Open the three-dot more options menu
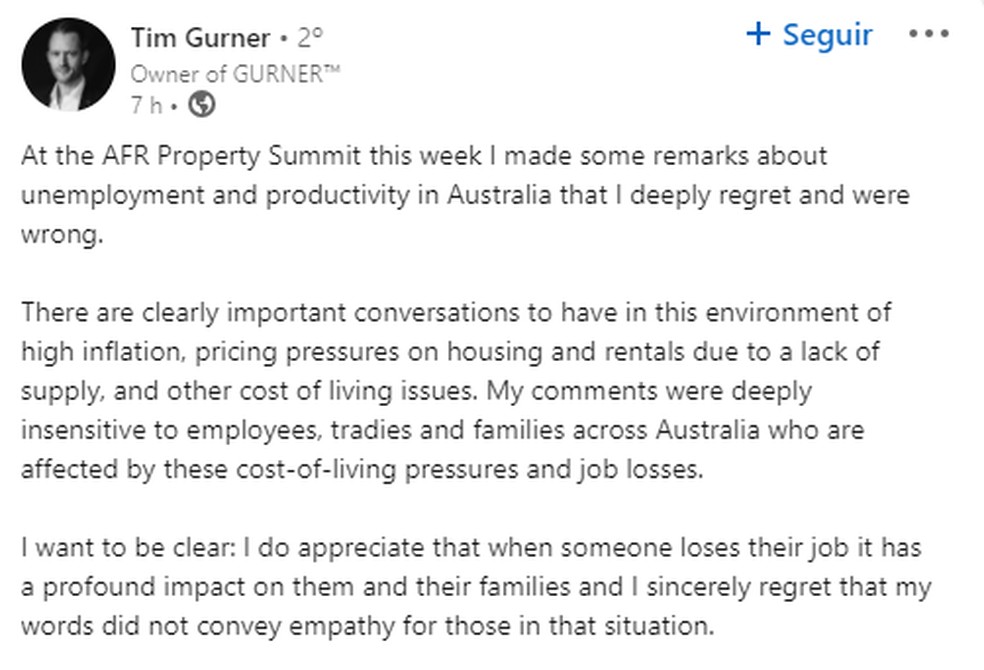 [x=928, y=35]
